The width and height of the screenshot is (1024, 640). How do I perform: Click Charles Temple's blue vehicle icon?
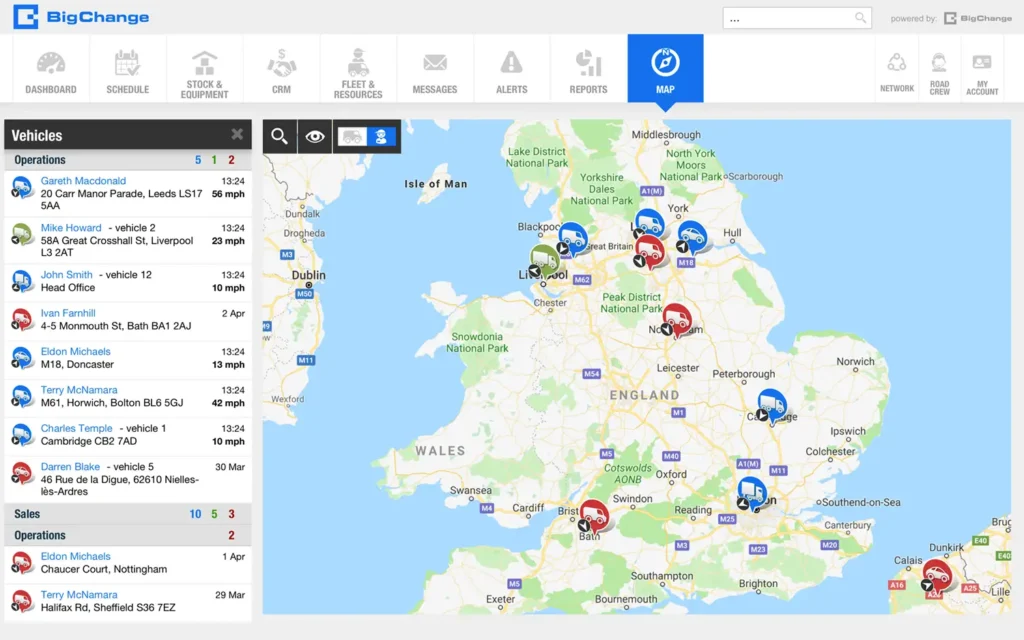coord(22,435)
